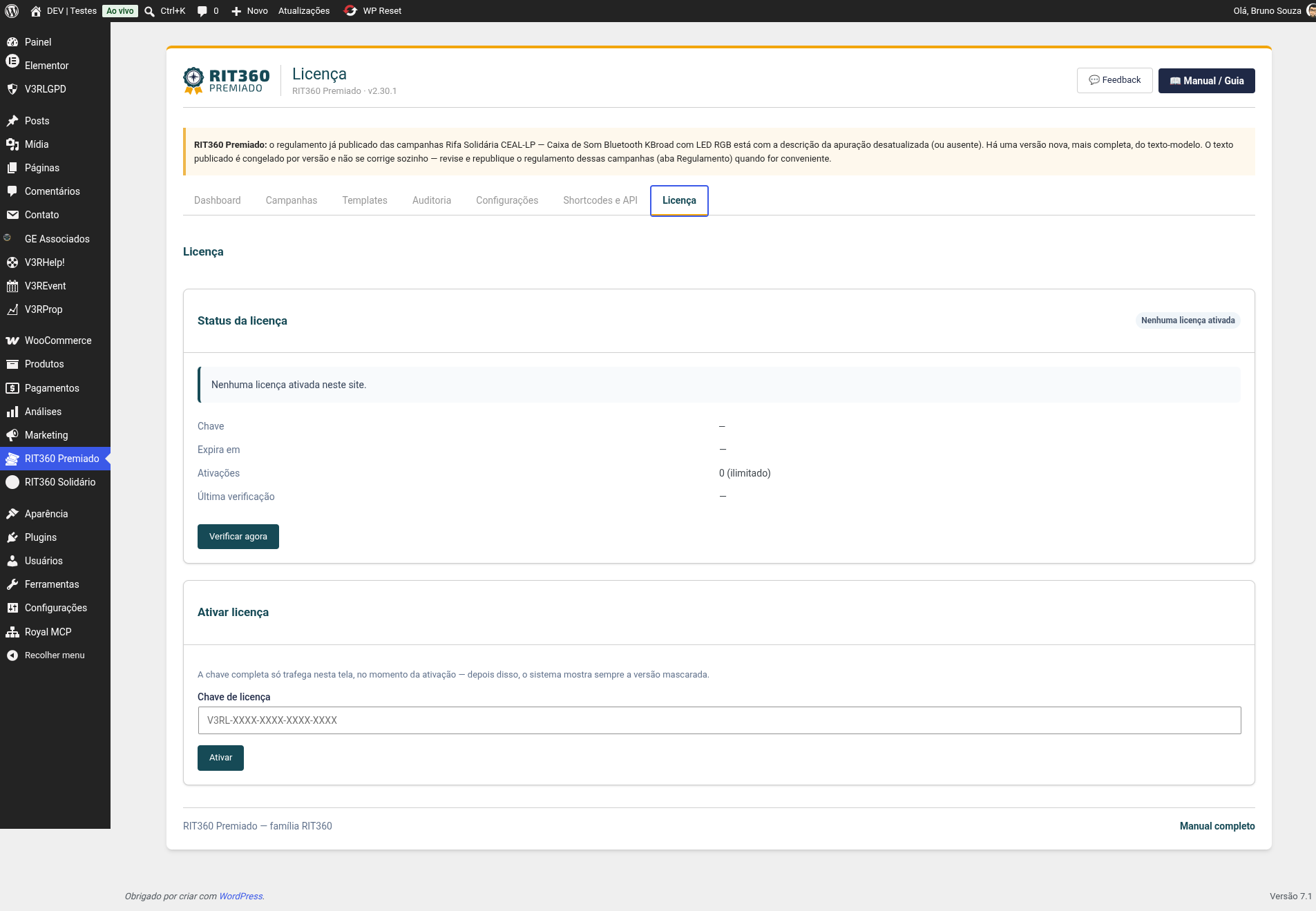This screenshot has height=911, width=1316.
Task: Click the Análises bar chart icon
Action: tap(12, 412)
